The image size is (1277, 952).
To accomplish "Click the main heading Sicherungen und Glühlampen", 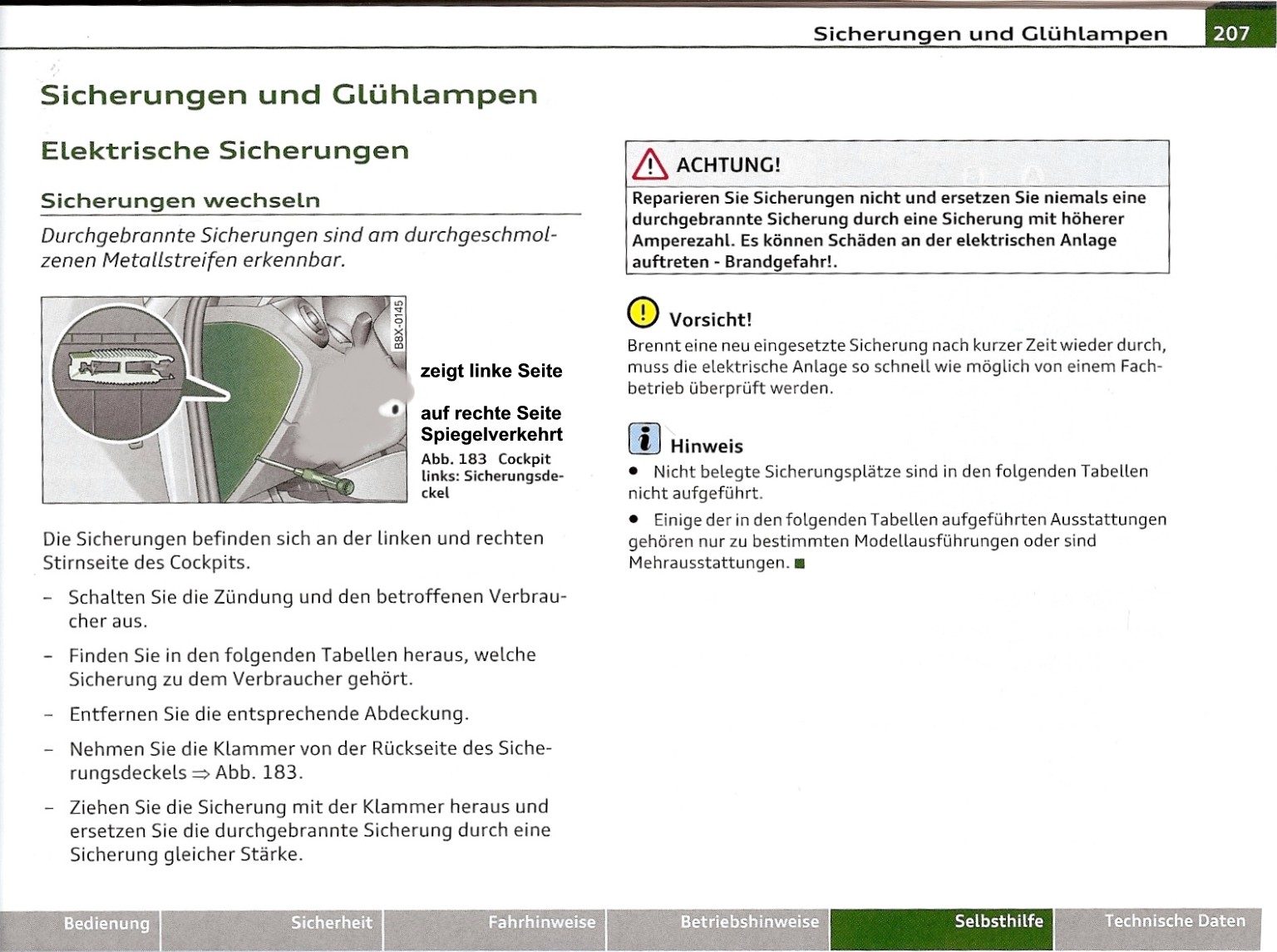I will point(289,95).
